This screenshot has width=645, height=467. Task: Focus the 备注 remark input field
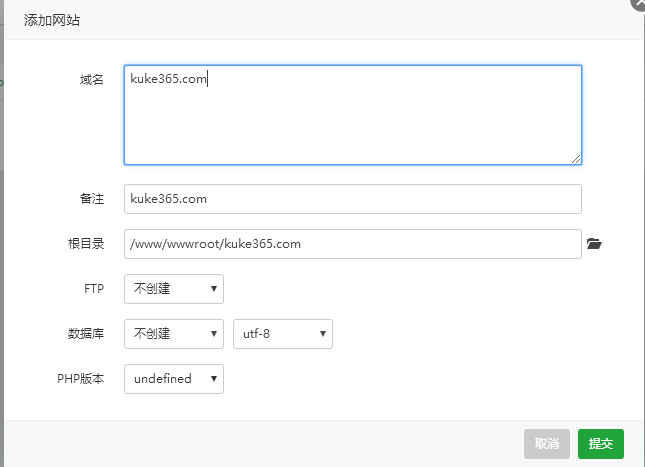pos(352,199)
